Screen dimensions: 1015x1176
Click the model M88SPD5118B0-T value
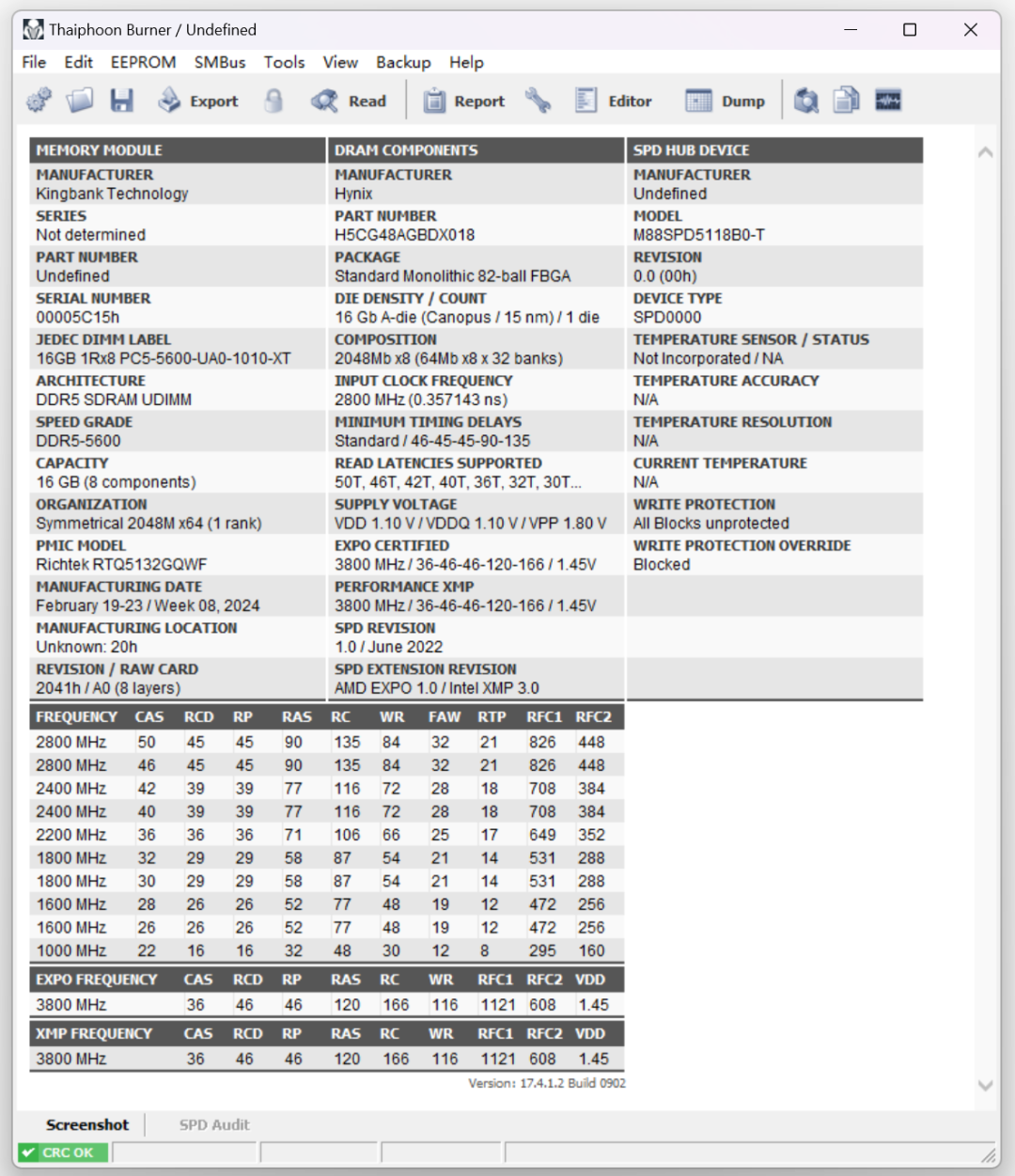tap(699, 235)
